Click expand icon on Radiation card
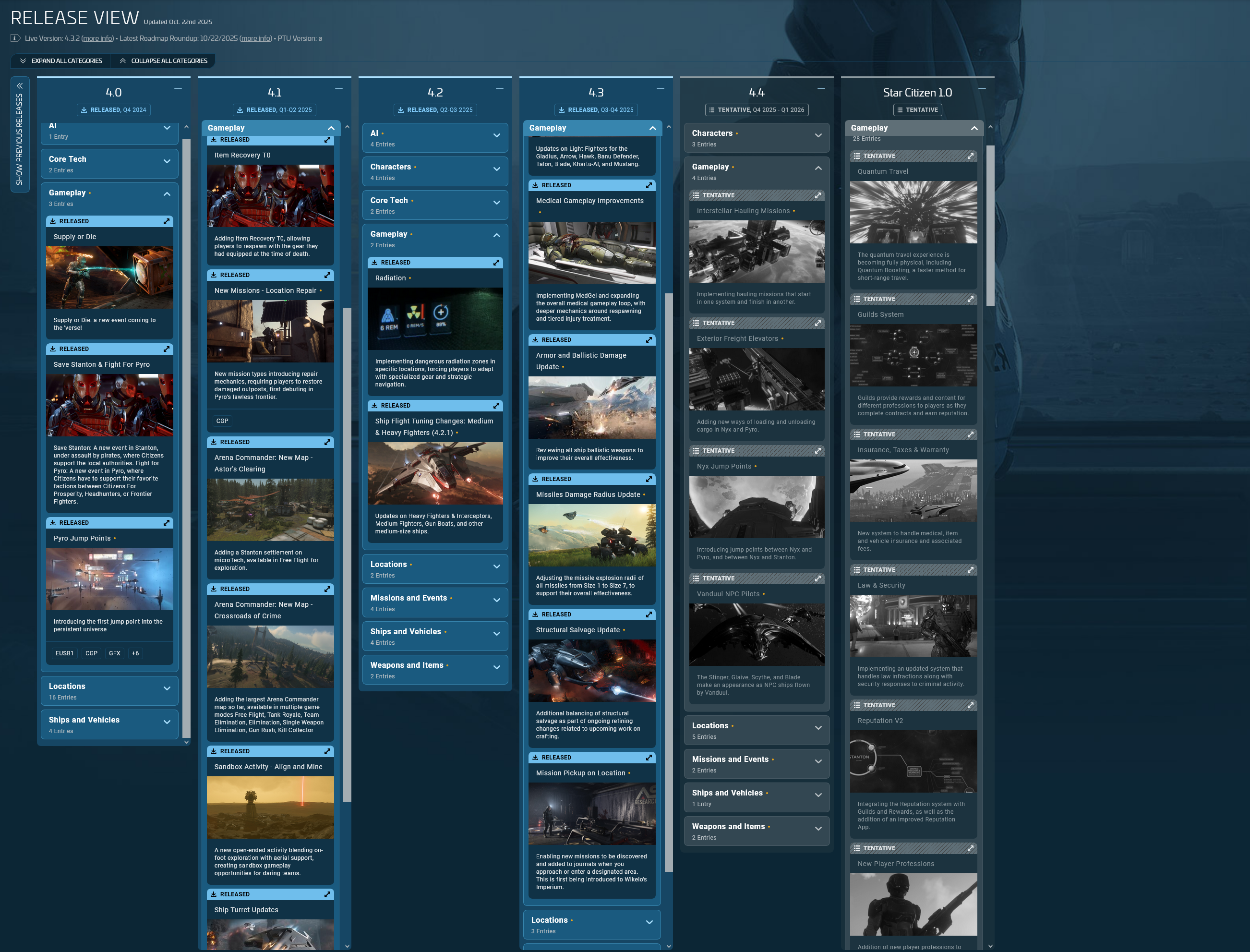Screen dimensions: 1250x952 tap(496, 263)
